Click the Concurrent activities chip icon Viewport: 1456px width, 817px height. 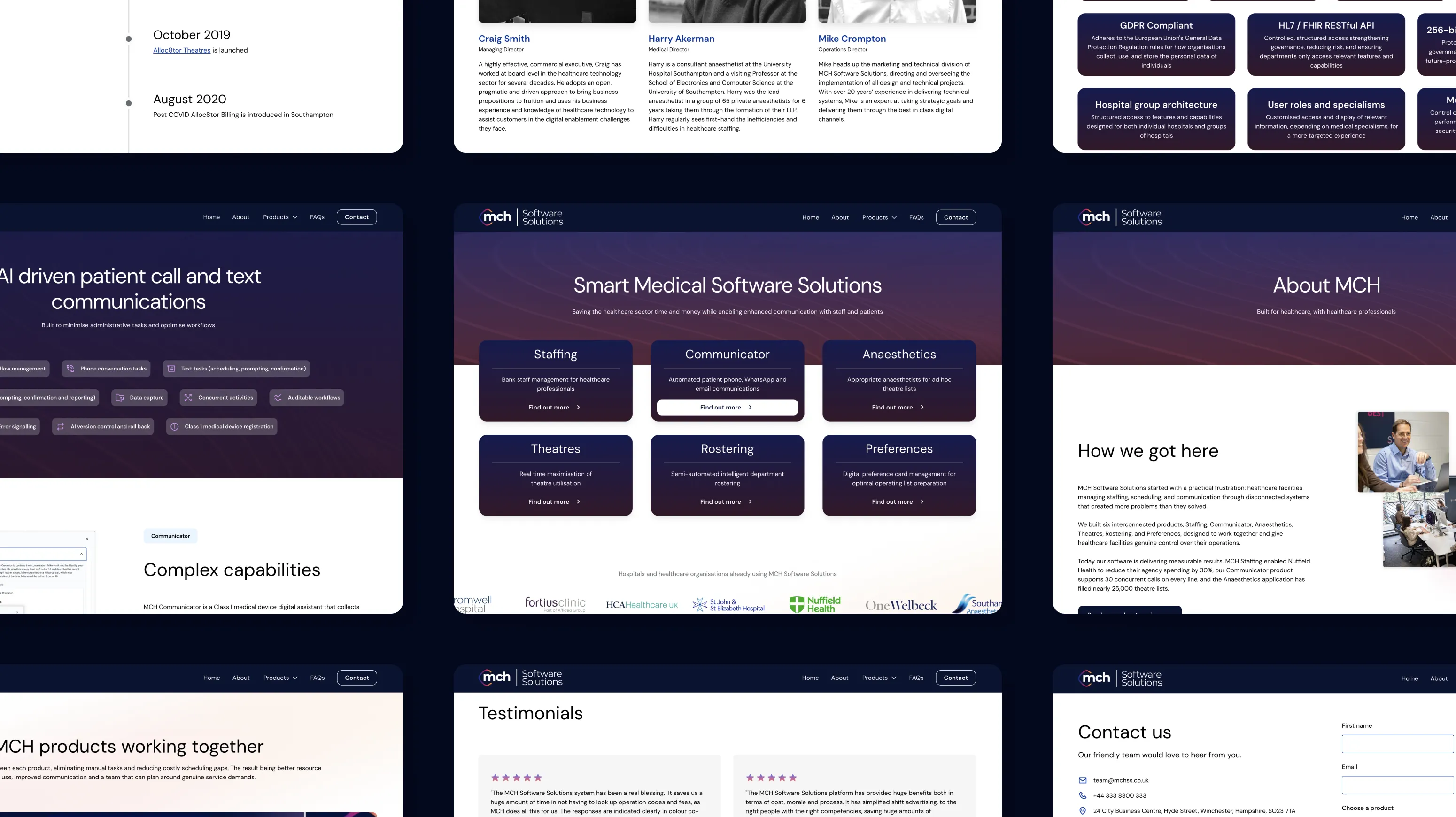coord(188,398)
